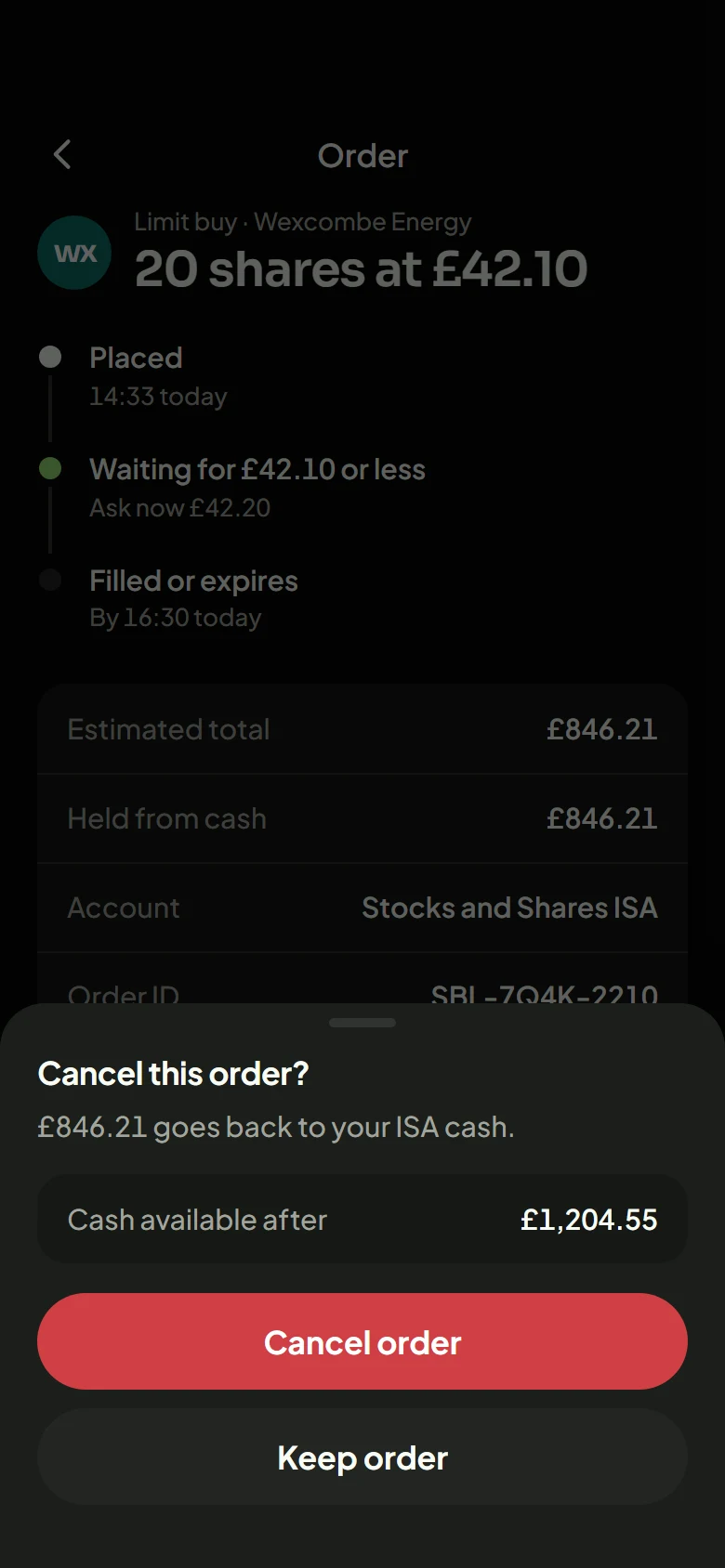Tap the Order page title
Screen dimensions: 725x1568
pos(362,156)
